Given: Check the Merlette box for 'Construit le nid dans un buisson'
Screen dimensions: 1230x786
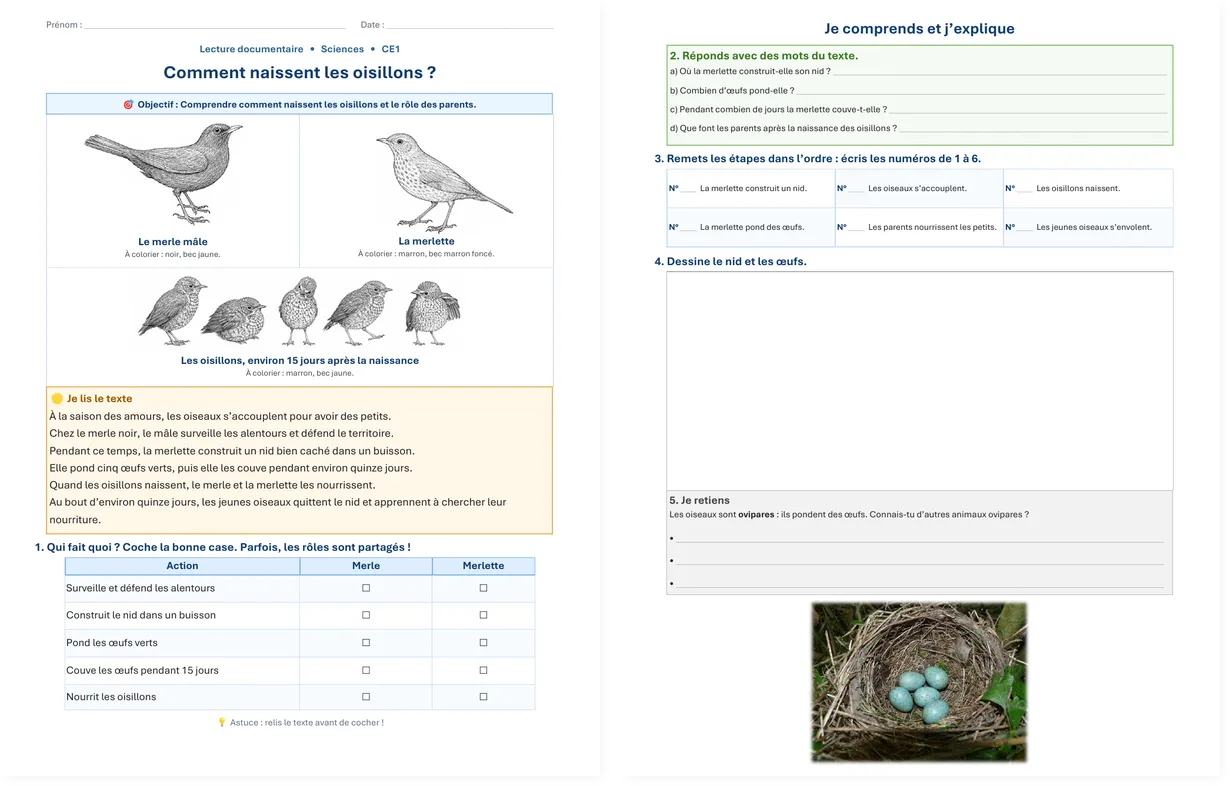Looking at the screenshot, I should point(483,615).
